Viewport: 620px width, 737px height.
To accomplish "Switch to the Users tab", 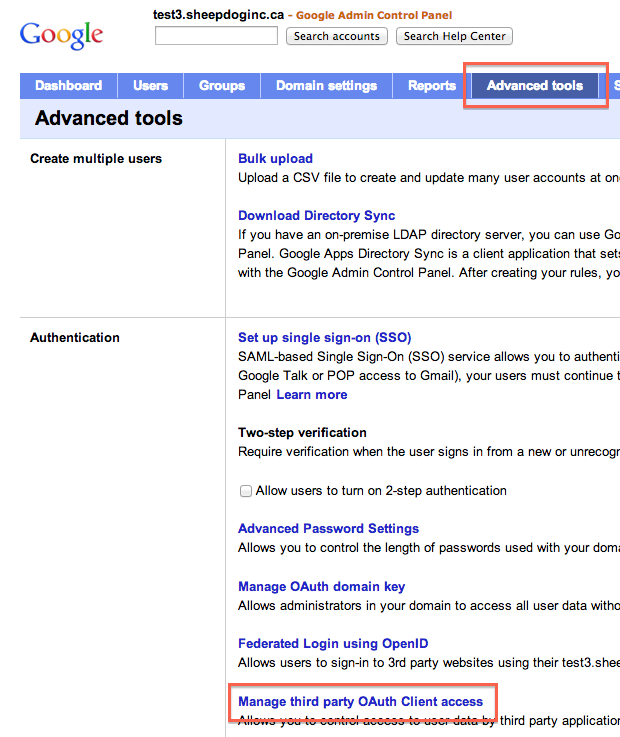I will coord(150,86).
